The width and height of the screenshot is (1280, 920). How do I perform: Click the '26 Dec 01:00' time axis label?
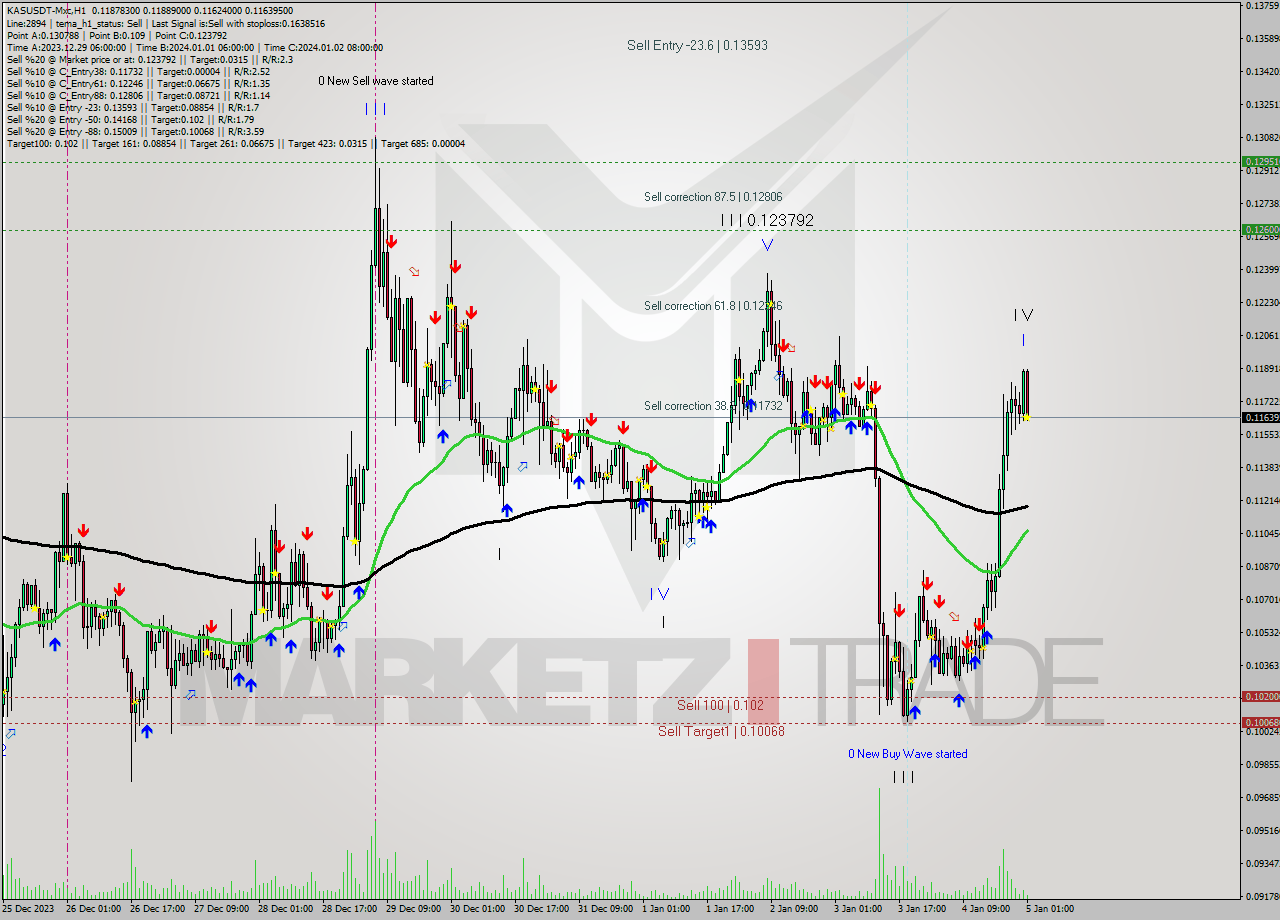(x=93, y=909)
